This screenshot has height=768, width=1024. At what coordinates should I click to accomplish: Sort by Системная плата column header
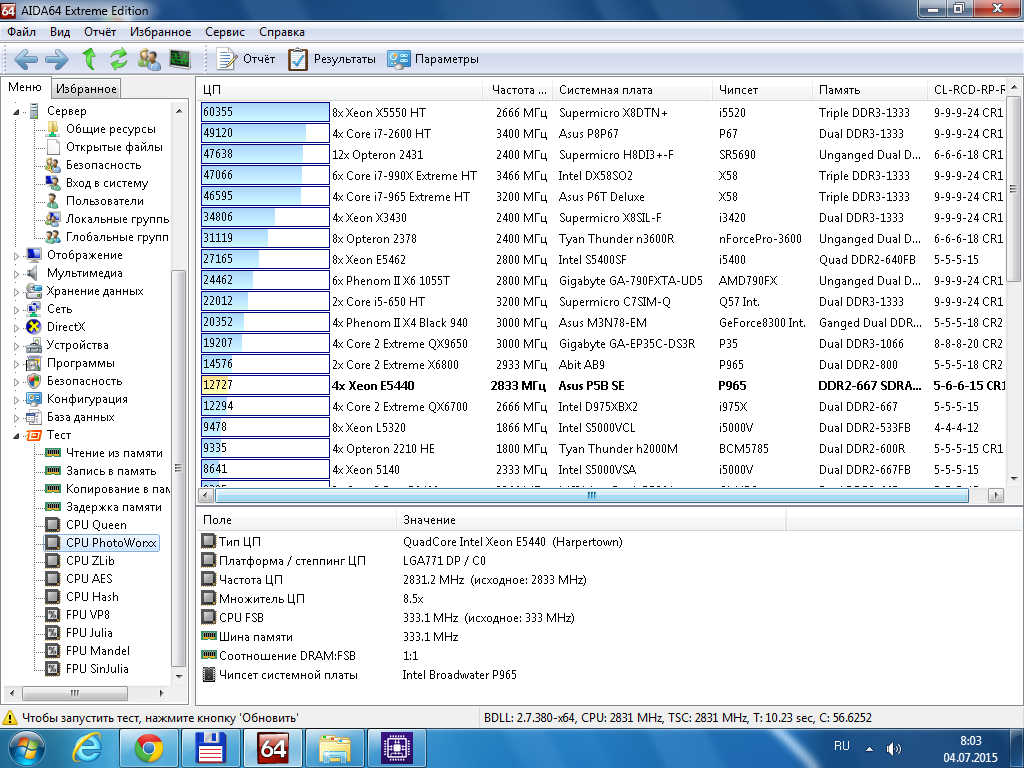pos(632,90)
